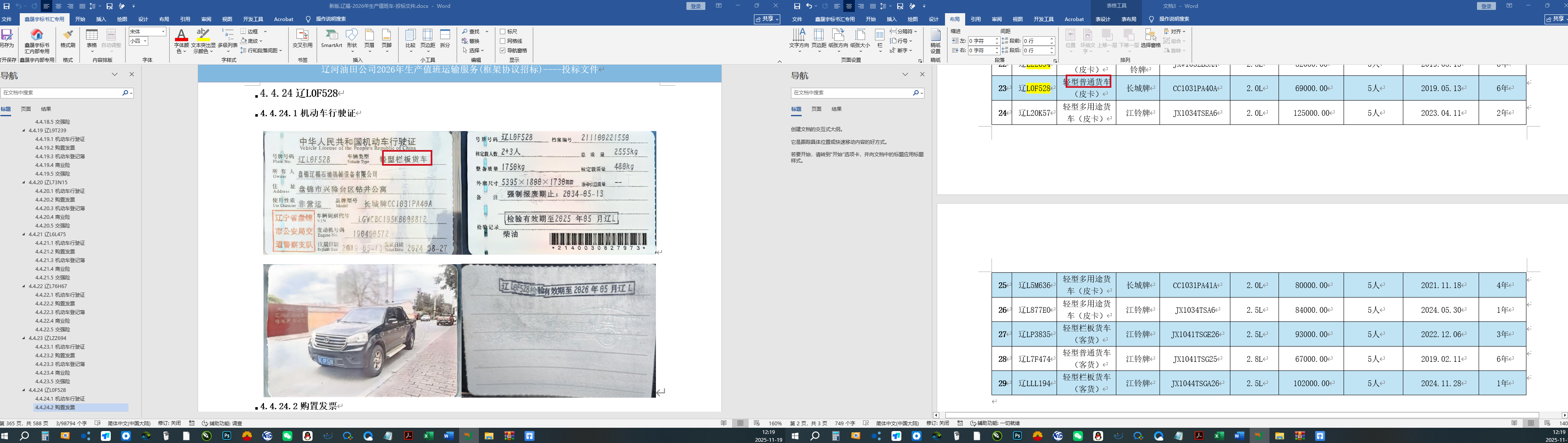Click yellow 文本突出显示颜色 highlight button
Viewport: 1568px width, 443px height.
coord(203,41)
